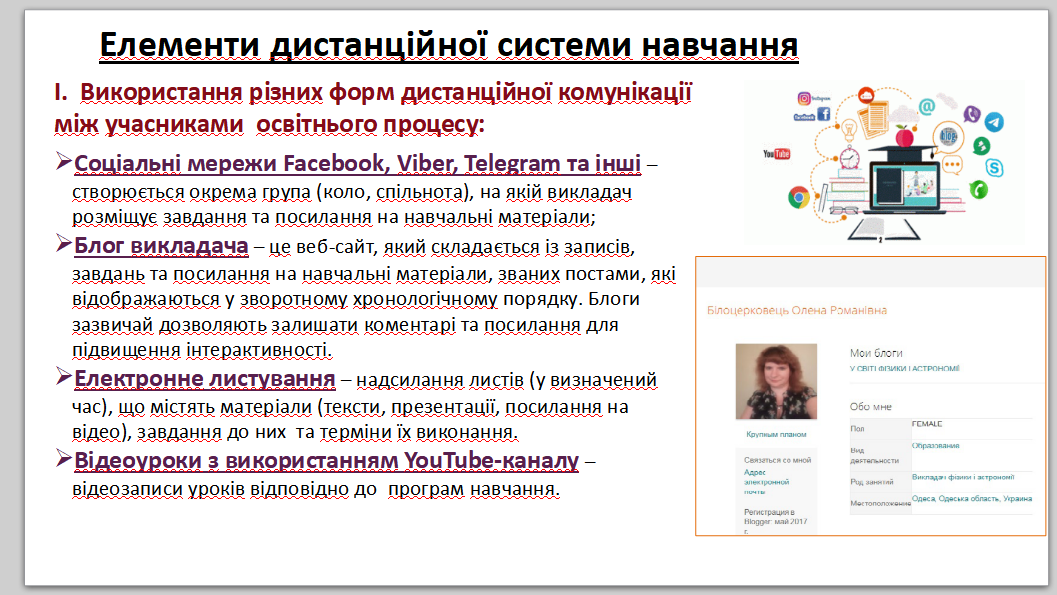This screenshot has height=595, width=1057.
Task: Click the slide title "Елементи дистанційної системи навчання"
Action: pos(448,45)
